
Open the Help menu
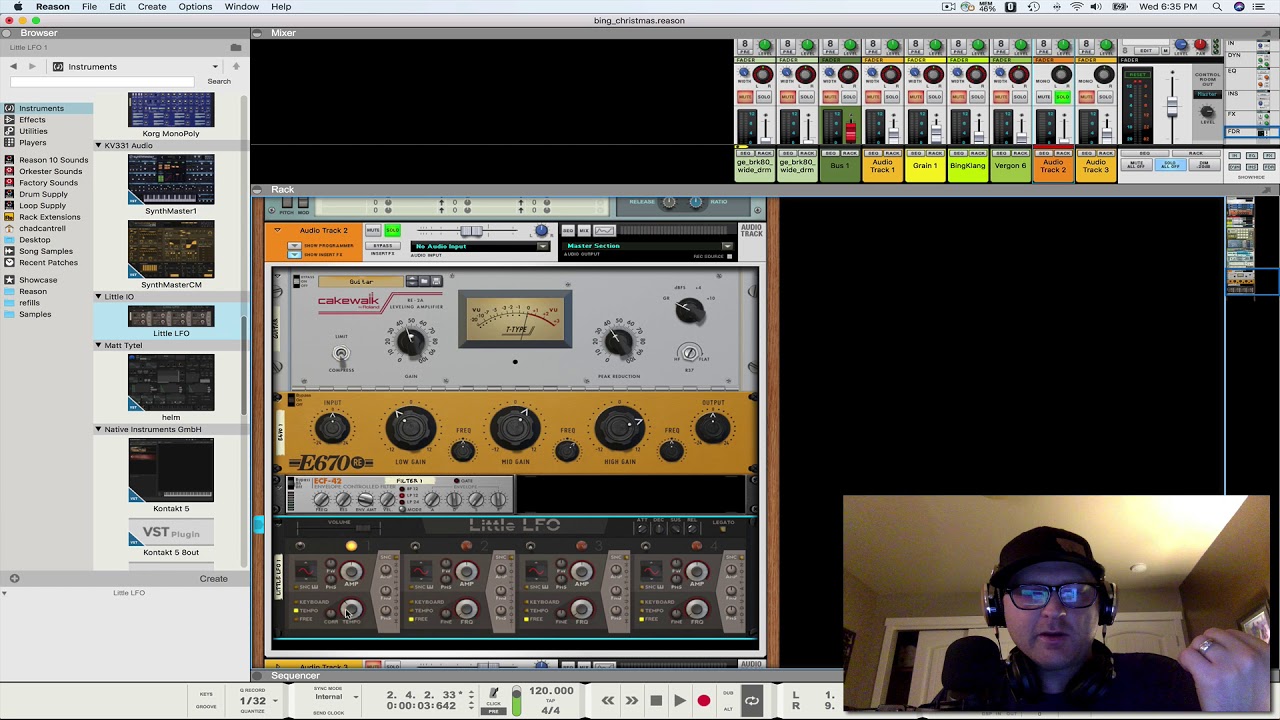(x=281, y=7)
